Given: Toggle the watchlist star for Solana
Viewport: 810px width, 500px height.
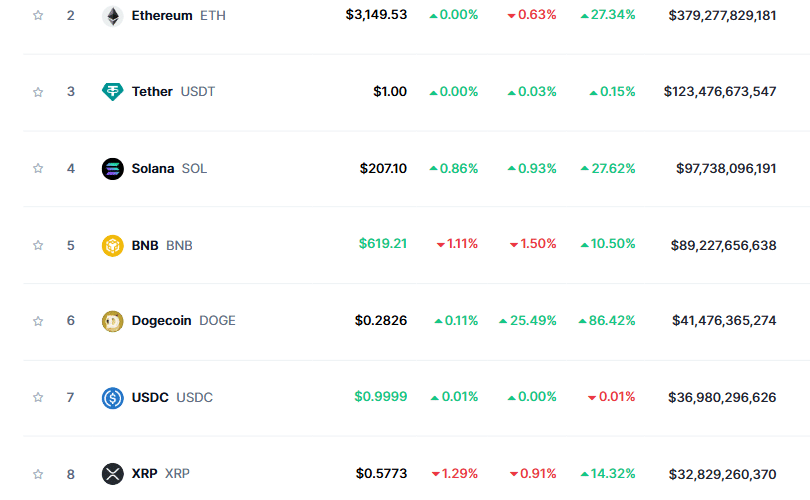Looking at the screenshot, I should click(38, 168).
